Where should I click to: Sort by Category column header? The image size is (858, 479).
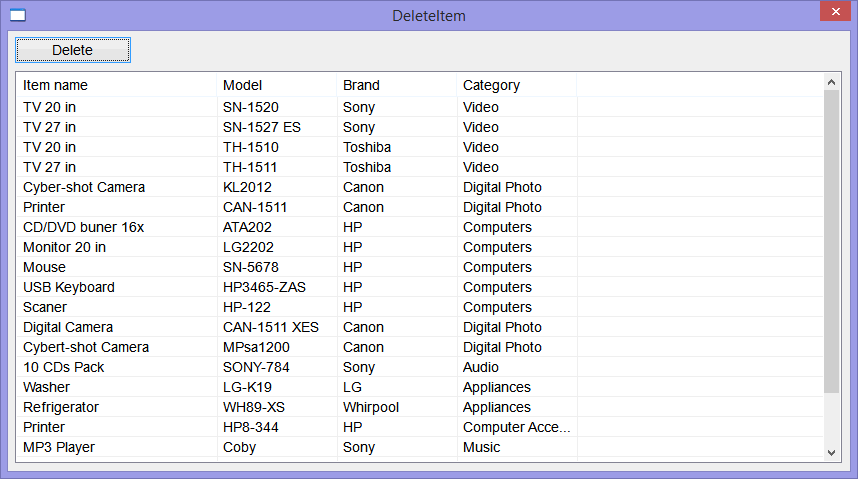pos(516,85)
